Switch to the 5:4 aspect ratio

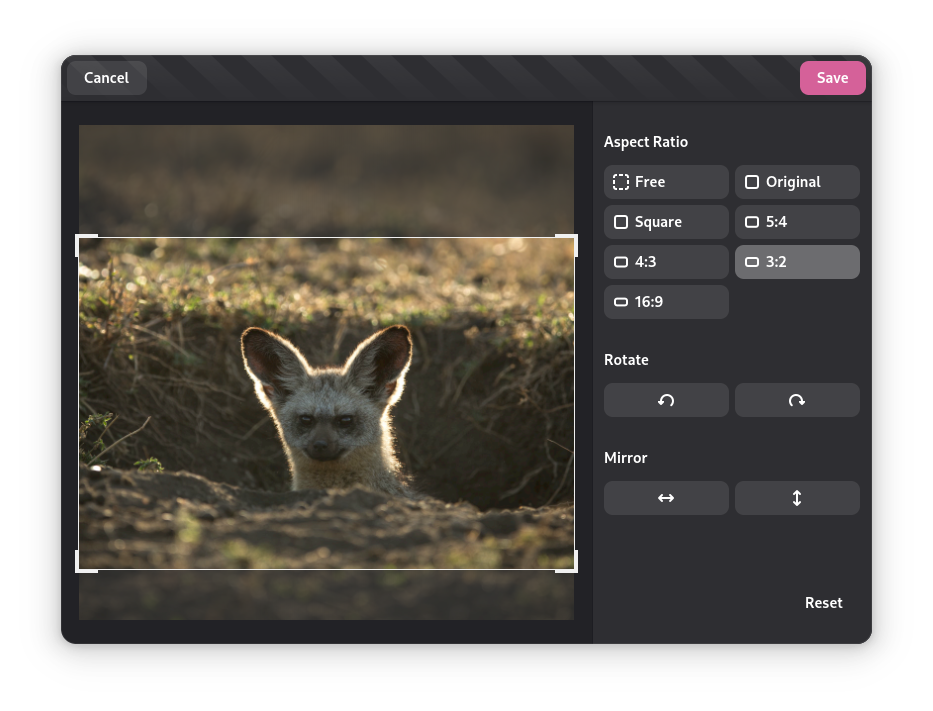click(797, 221)
